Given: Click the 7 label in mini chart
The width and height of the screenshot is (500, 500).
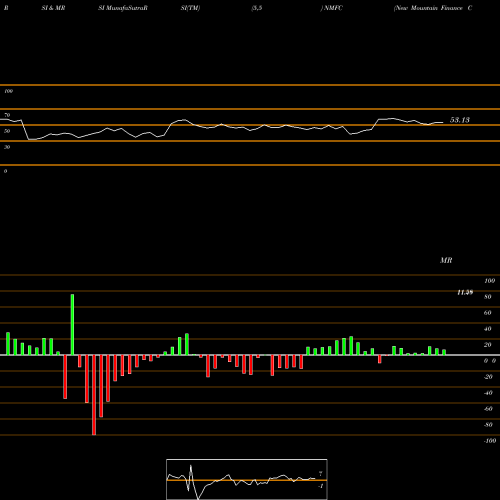Looking at the screenshot, I should click(x=321, y=474).
